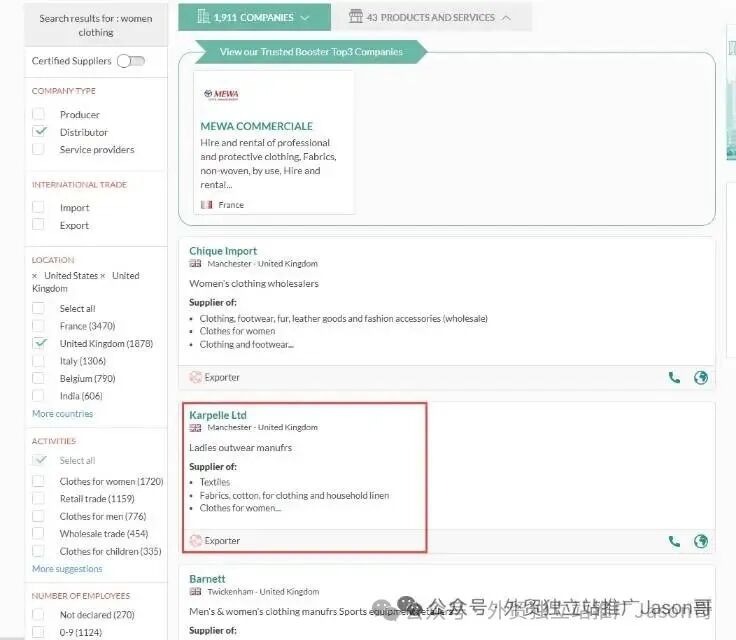Check Select all under Location

coord(38,308)
